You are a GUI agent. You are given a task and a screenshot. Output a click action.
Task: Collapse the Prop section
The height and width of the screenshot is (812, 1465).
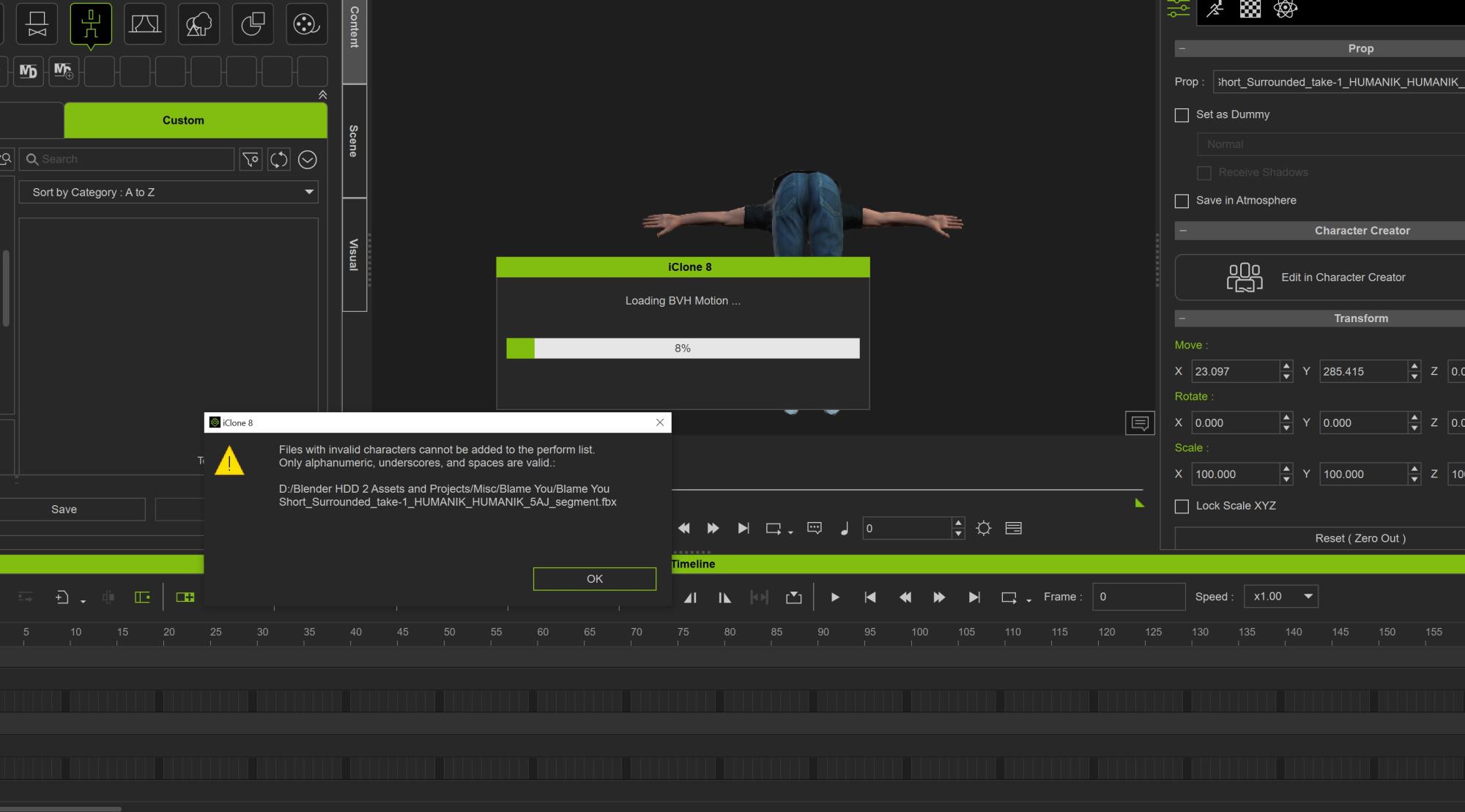[1182, 48]
